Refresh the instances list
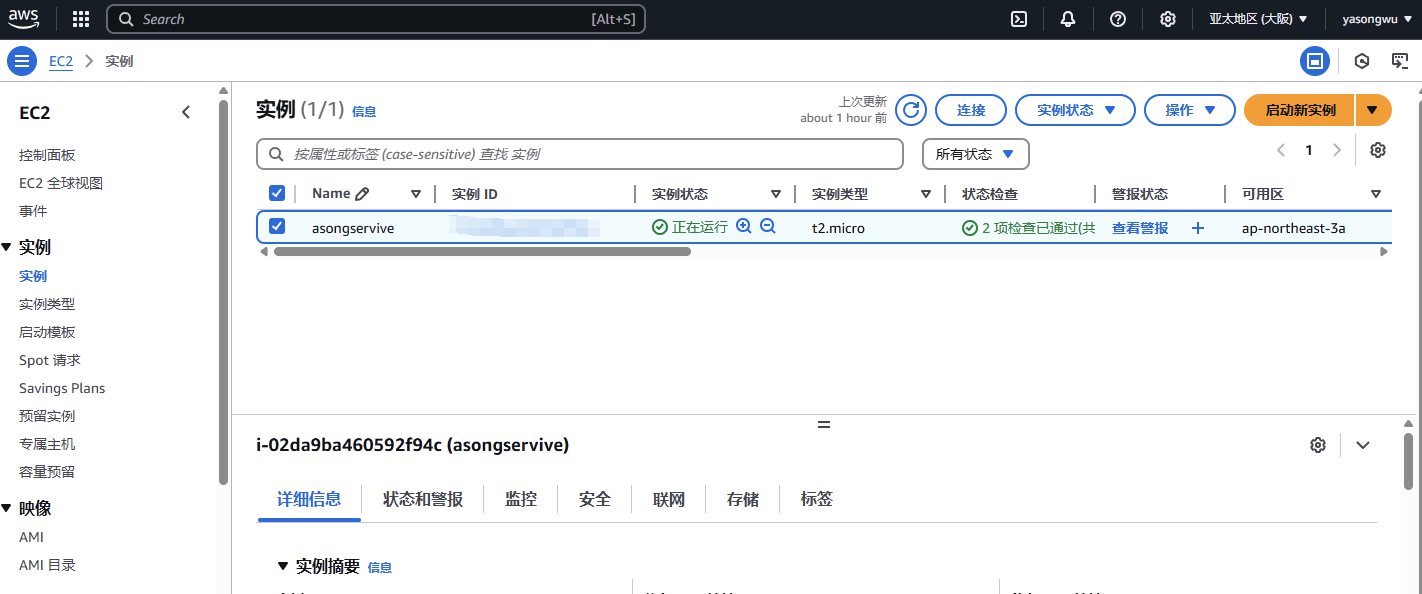Viewport: 1422px width, 594px height. click(x=910, y=110)
